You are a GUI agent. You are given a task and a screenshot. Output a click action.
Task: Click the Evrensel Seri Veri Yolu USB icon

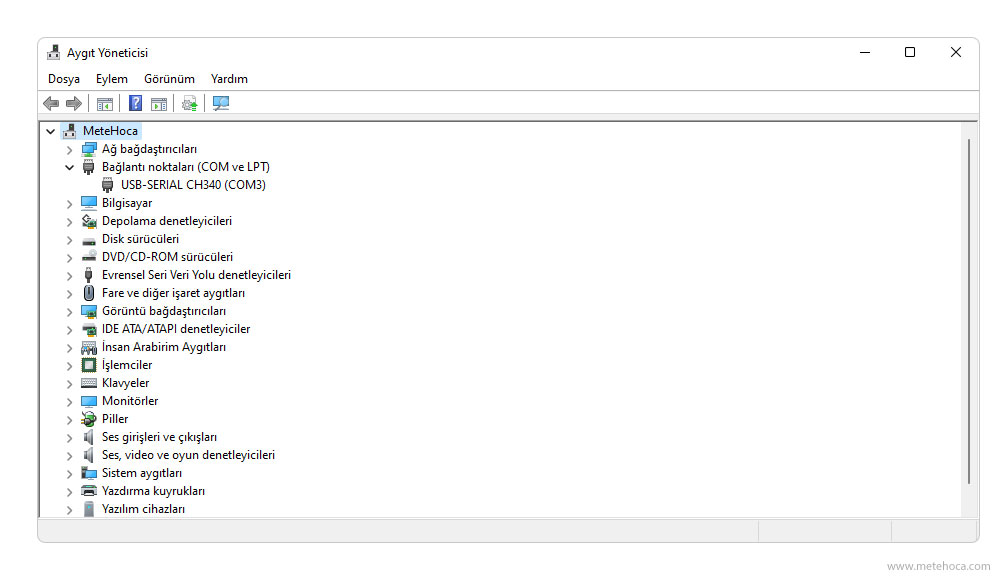coord(89,275)
